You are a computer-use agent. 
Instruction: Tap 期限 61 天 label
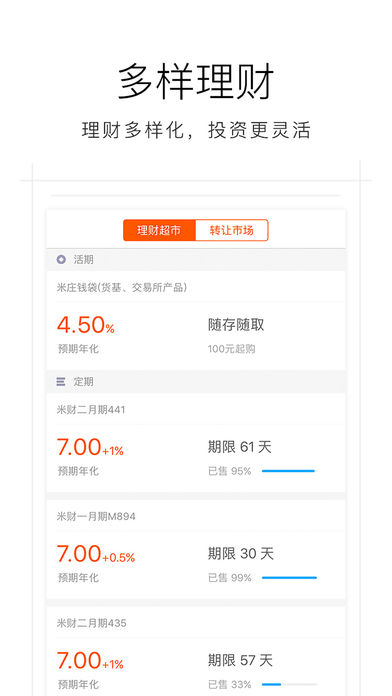click(240, 447)
